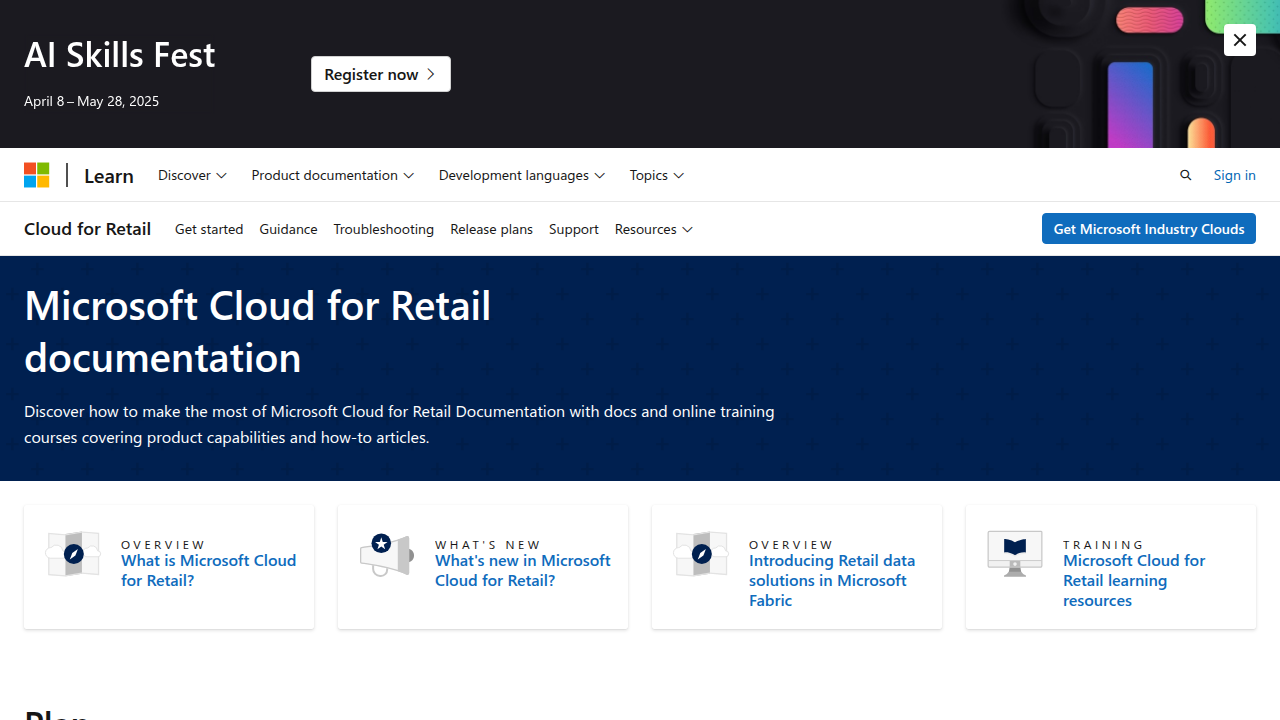The image size is (1280, 720).
Task: Close the AI Skills Fest banner
Action: pyautogui.click(x=1239, y=40)
